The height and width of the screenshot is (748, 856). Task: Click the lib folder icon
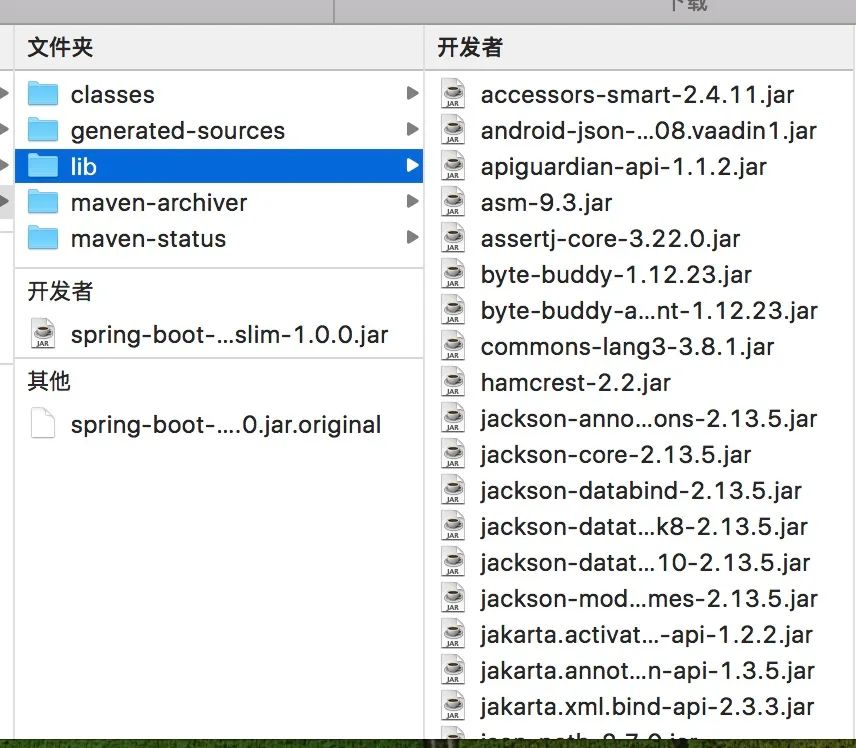(x=43, y=165)
